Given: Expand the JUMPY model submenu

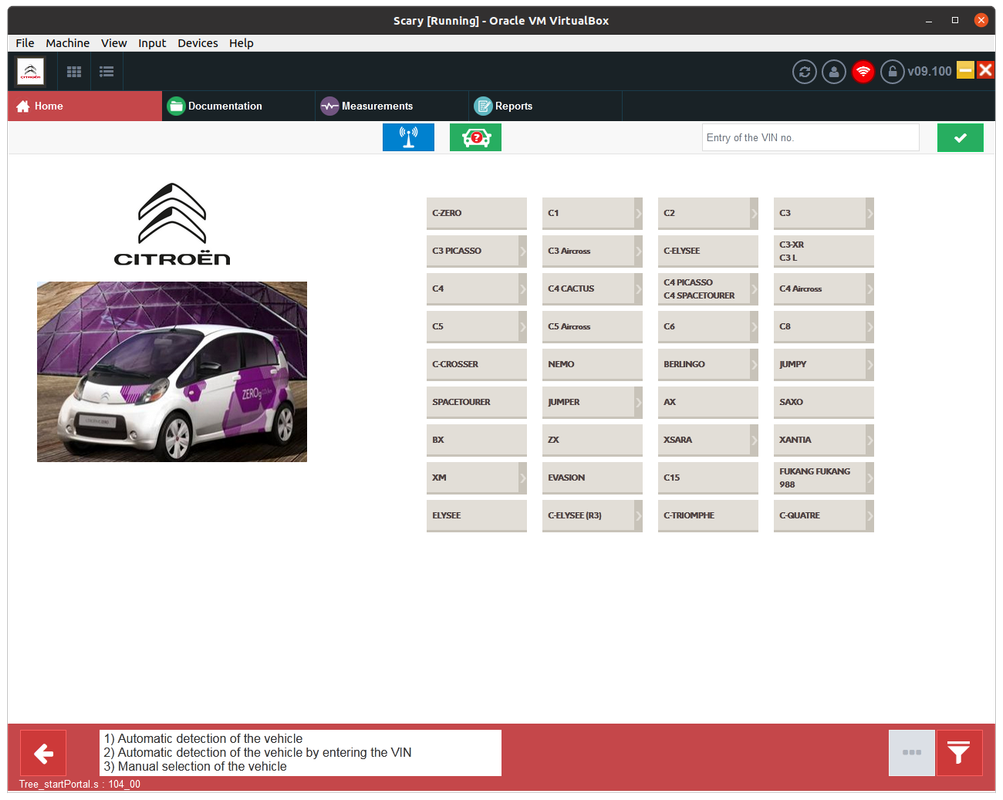Looking at the screenshot, I should coord(870,364).
